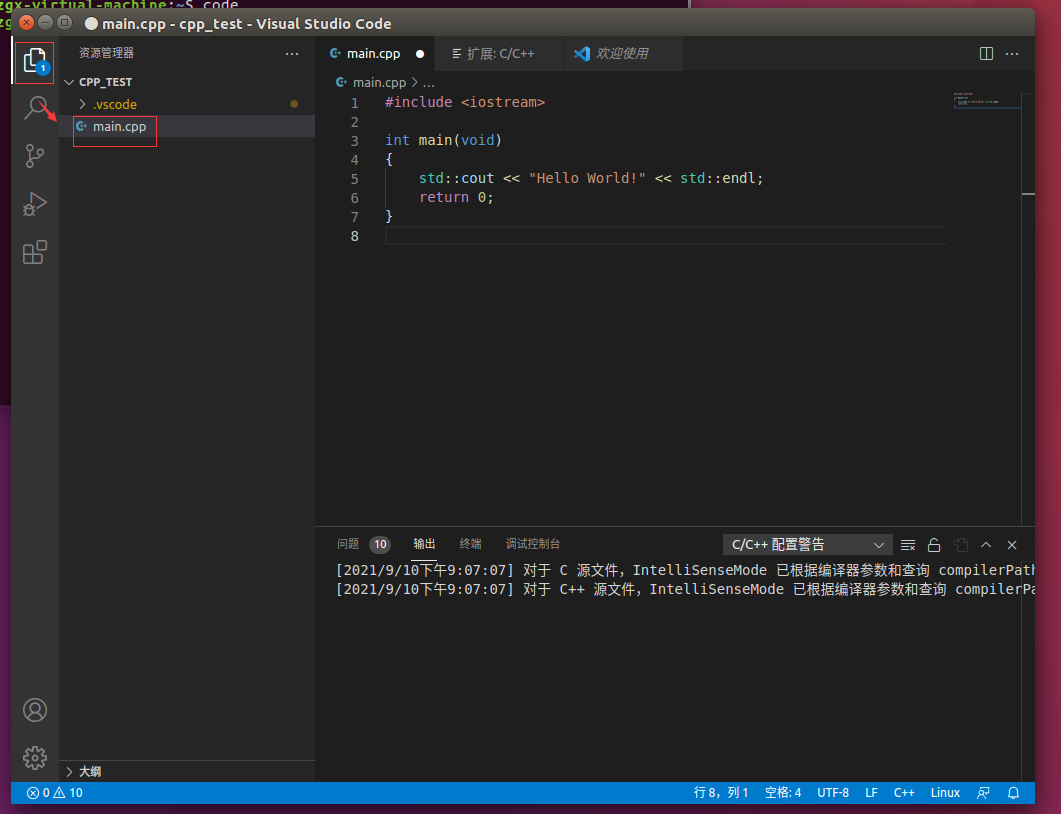Close the bottom output panel
The height and width of the screenshot is (814, 1061).
(x=1012, y=545)
